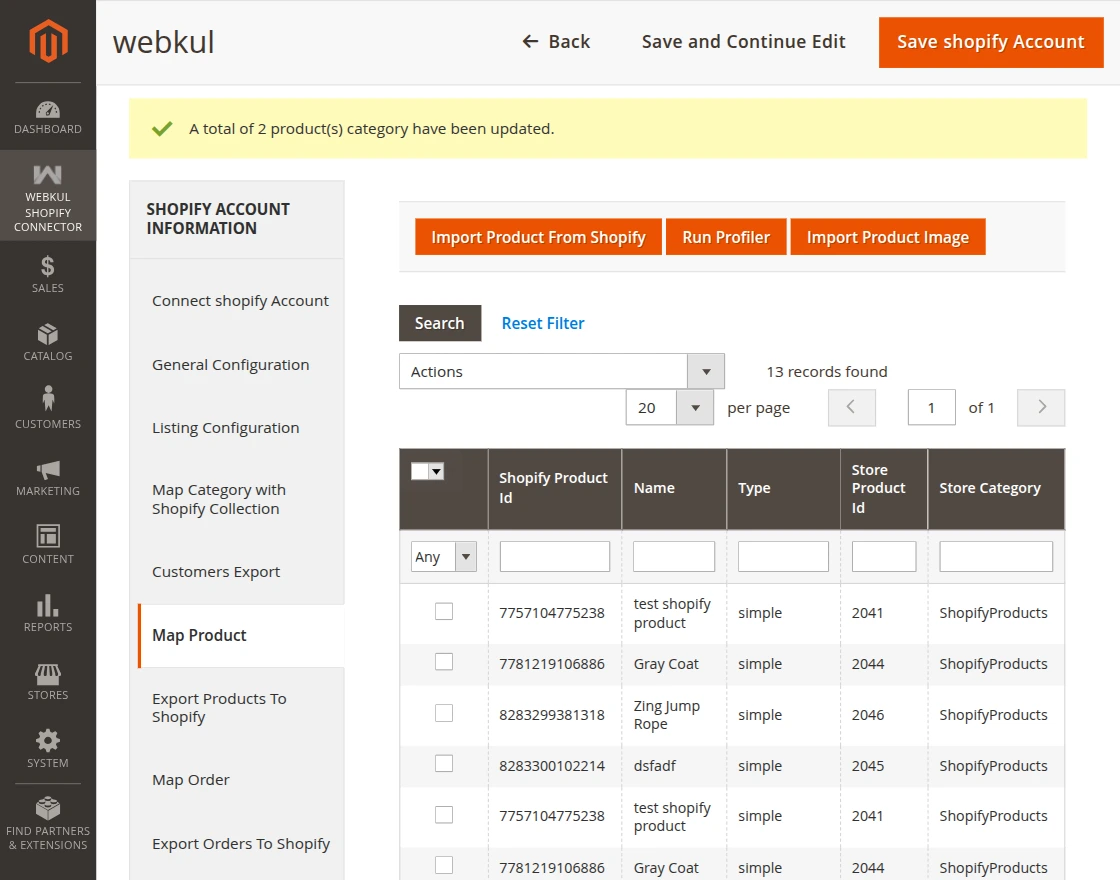This screenshot has width=1120, height=880.
Task: Click the Name filter field
Action: pyautogui.click(x=674, y=556)
